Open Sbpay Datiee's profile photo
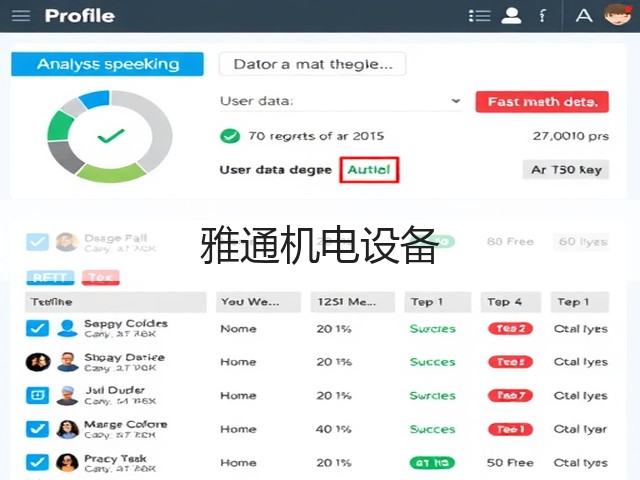 point(67,362)
